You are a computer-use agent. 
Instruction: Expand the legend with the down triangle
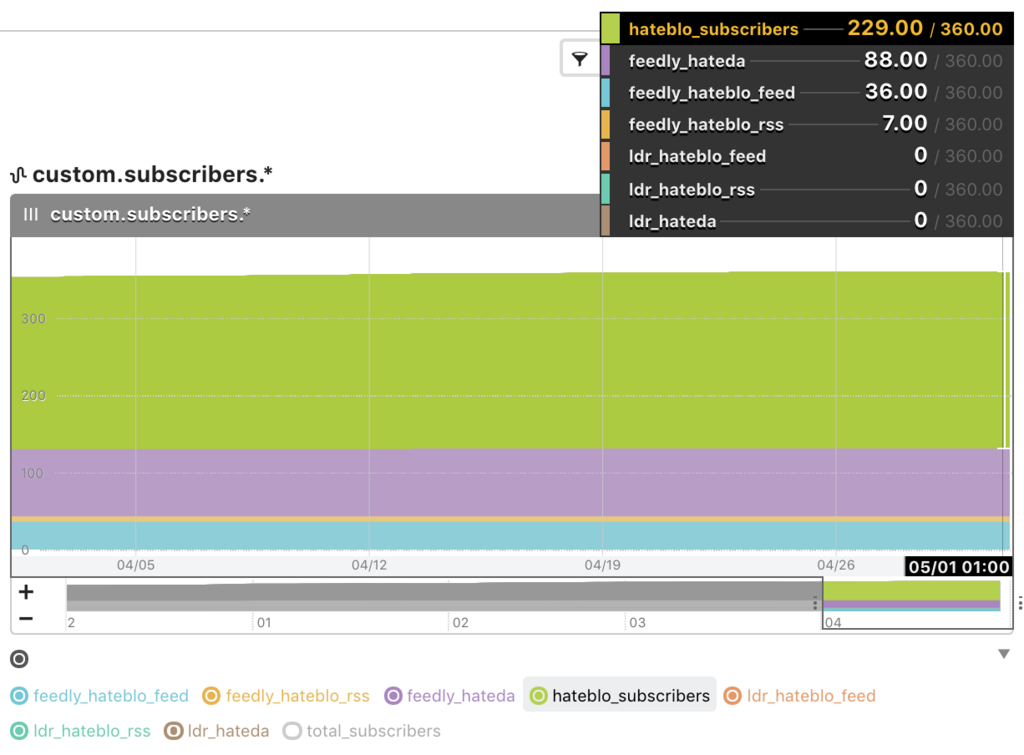tap(1004, 654)
